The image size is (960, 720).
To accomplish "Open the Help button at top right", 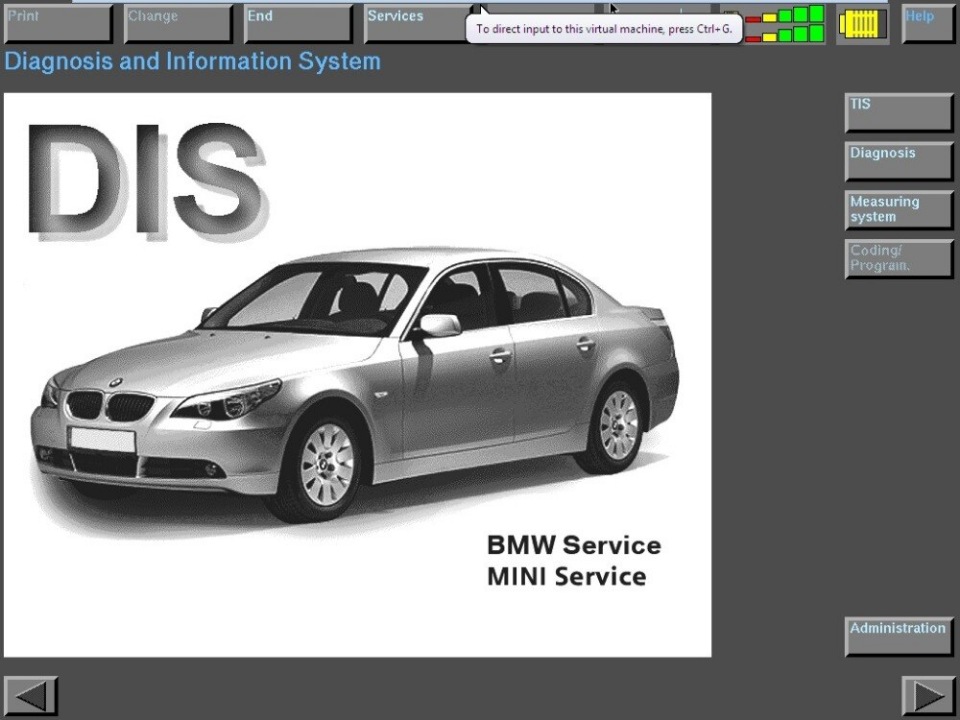I will click(928, 24).
